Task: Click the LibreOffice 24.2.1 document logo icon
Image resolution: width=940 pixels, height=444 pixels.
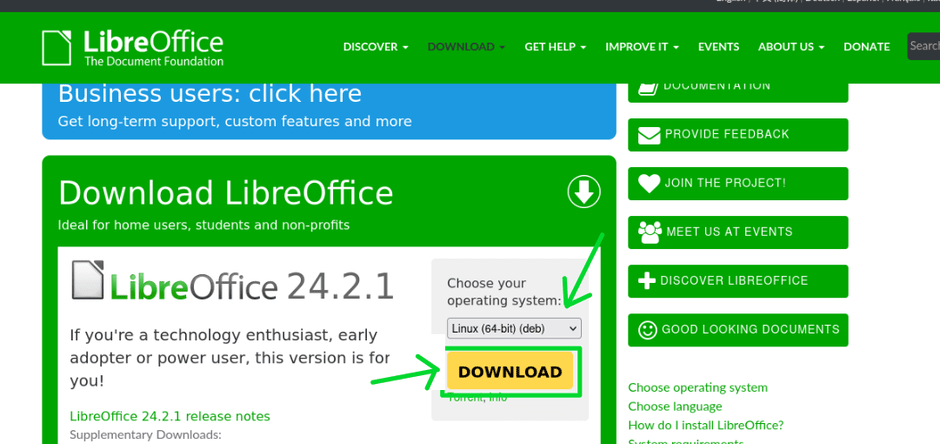Action: tap(88, 280)
